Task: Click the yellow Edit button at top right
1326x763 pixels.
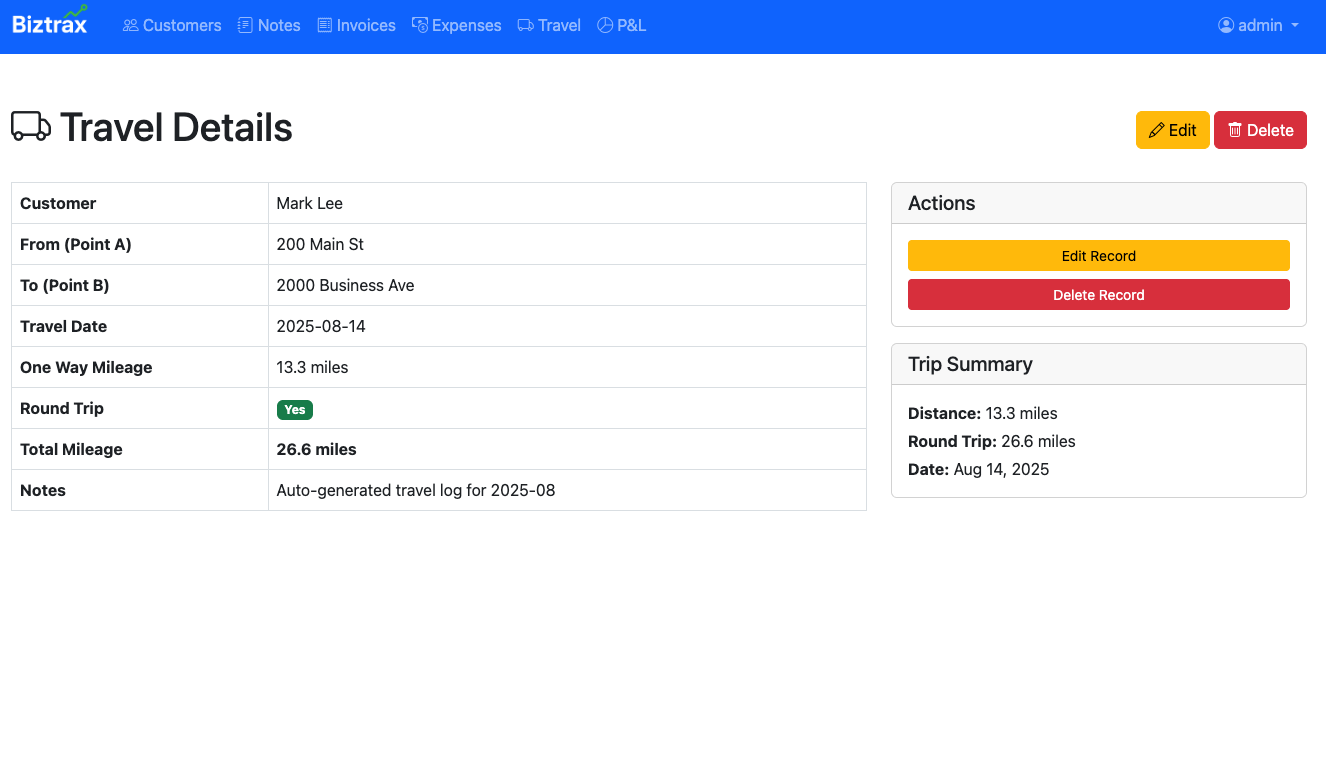Action: (1172, 130)
